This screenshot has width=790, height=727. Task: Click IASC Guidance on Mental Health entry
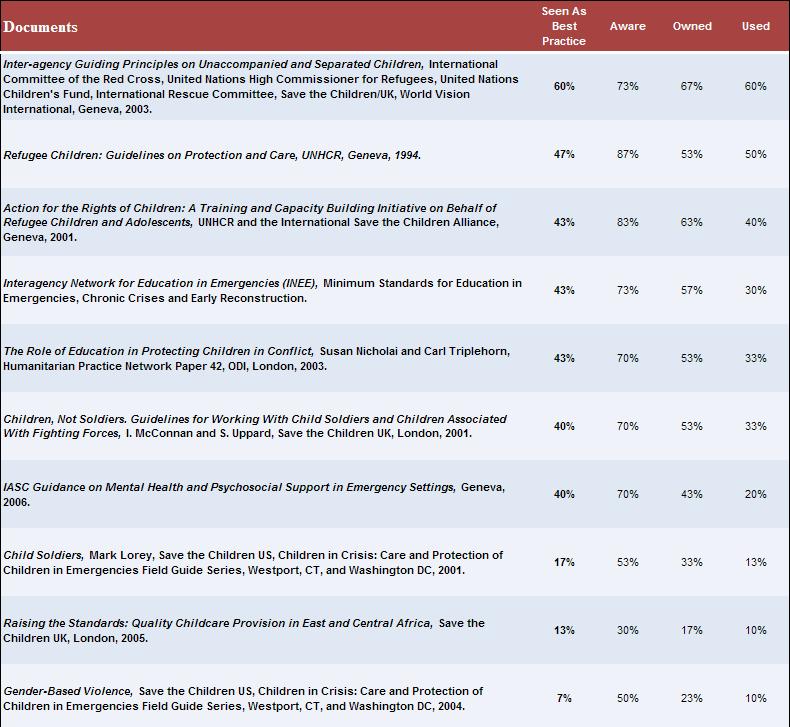point(229,487)
